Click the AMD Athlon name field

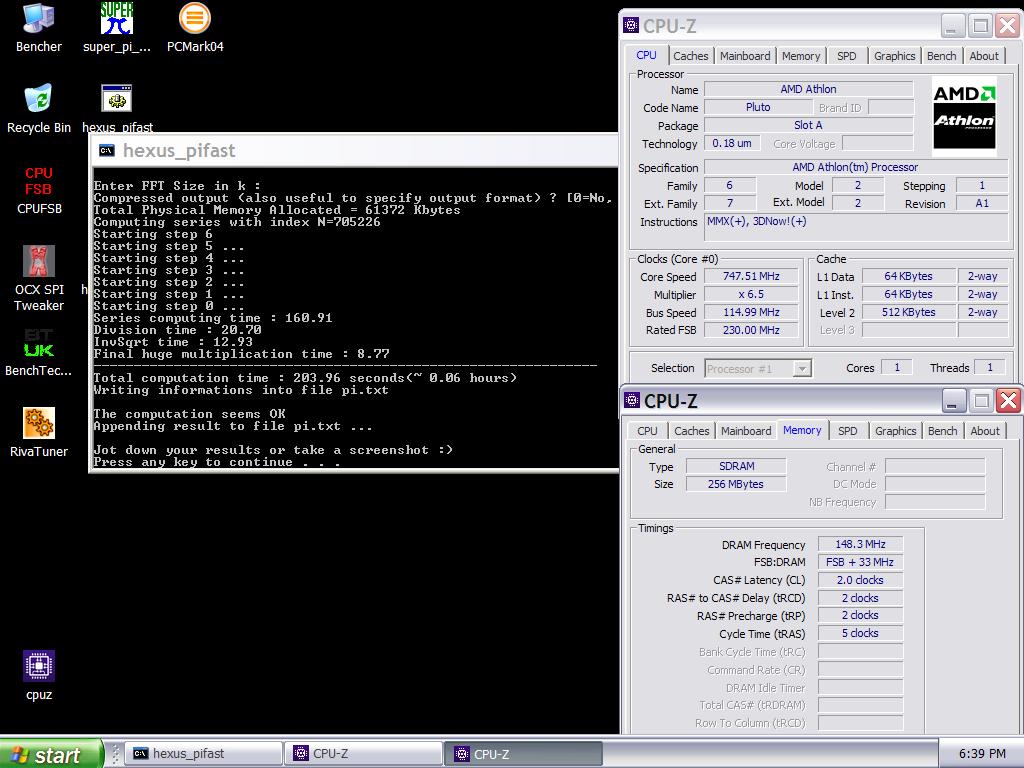click(x=808, y=89)
